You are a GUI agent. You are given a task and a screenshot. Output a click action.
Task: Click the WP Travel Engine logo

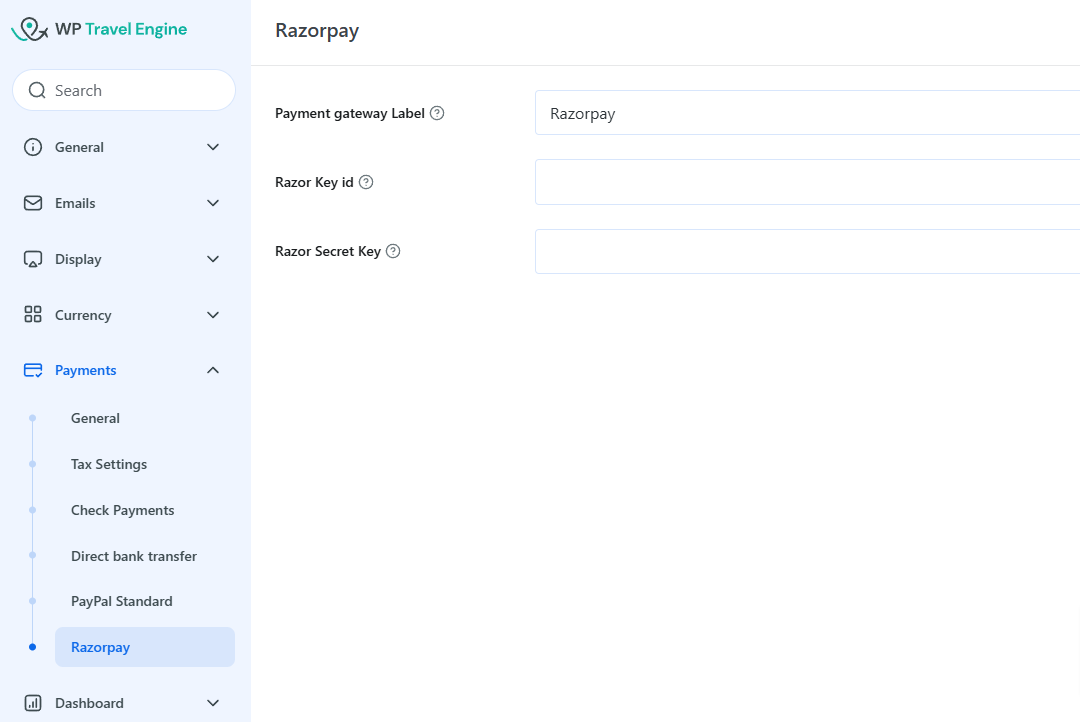click(99, 30)
